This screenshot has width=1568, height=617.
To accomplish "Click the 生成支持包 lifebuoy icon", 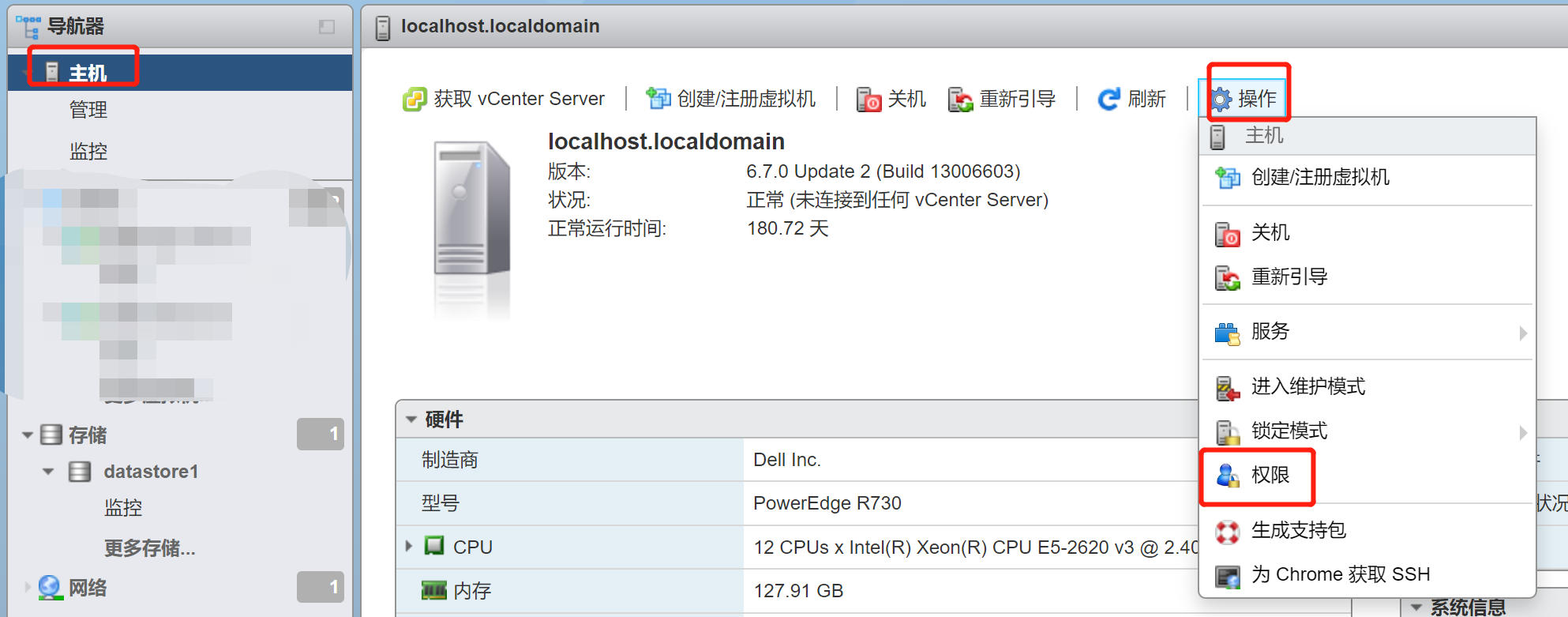I will pyautogui.click(x=1227, y=532).
